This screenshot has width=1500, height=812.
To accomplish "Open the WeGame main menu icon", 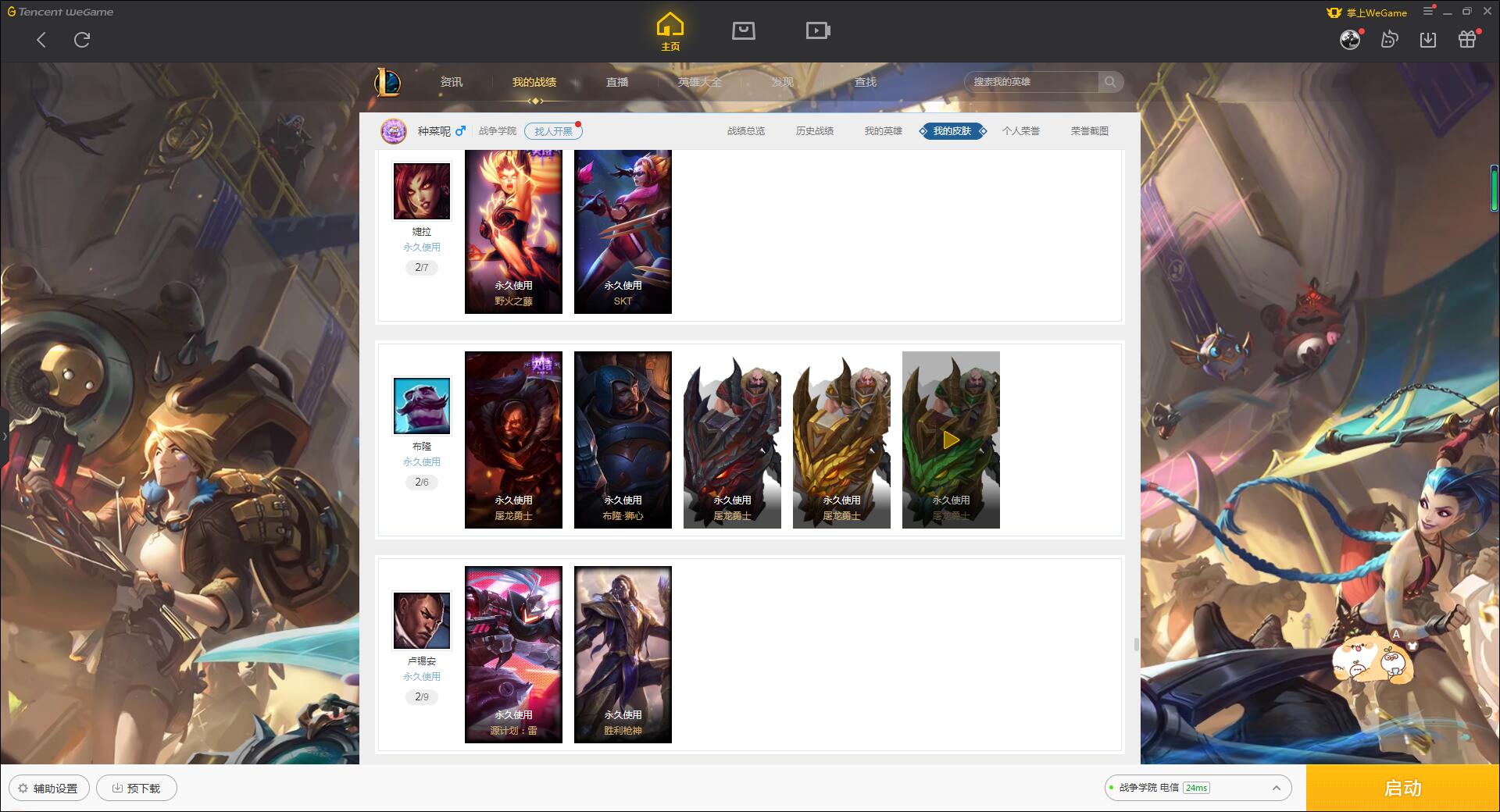I will click(x=1428, y=12).
